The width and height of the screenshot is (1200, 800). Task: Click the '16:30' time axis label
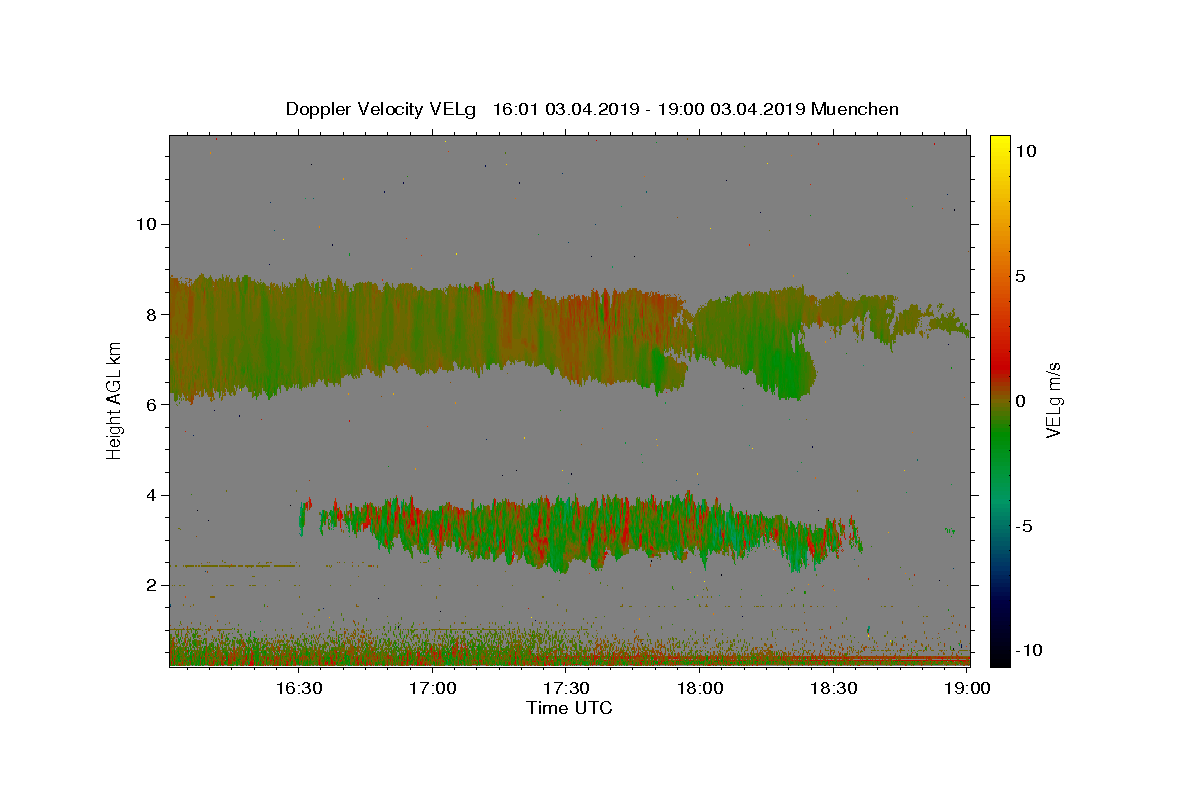pyautogui.click(x=299, y=688)
